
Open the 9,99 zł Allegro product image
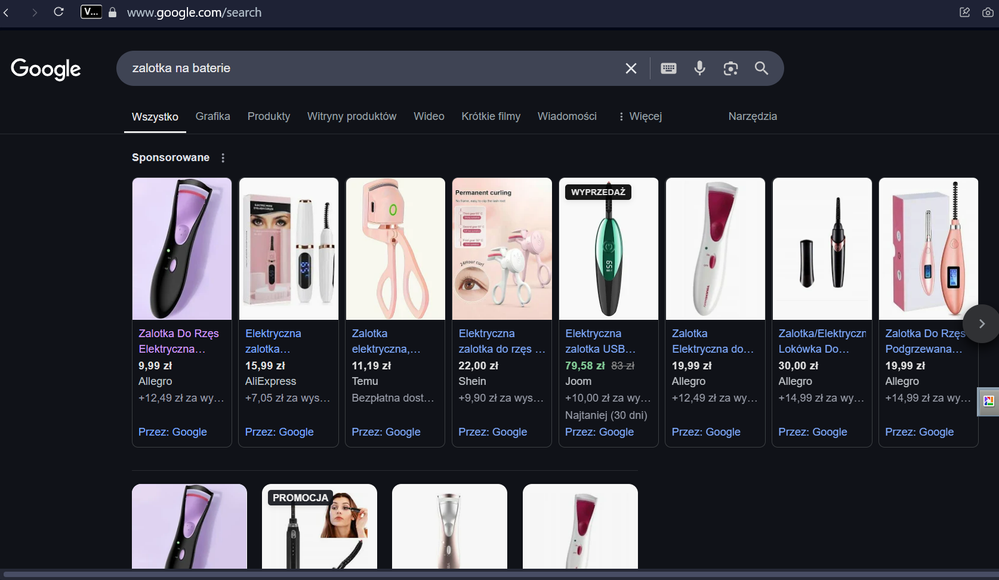click(x=182, y=249)
